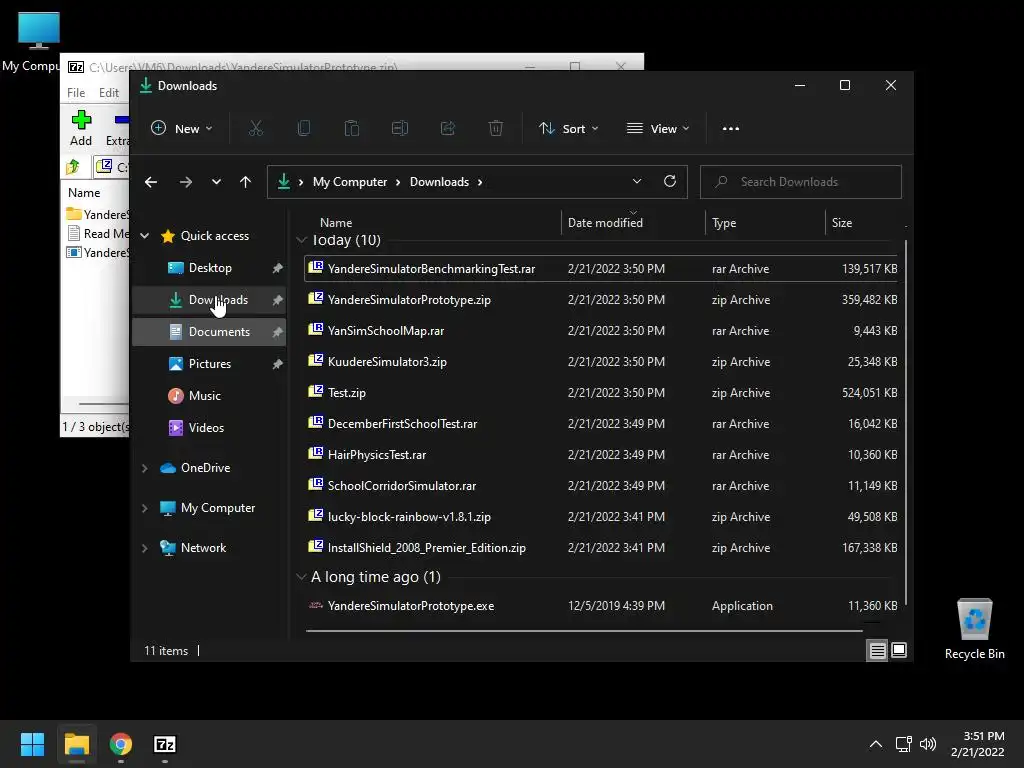Collapse the Today group
The height and width of the screenshot is (768, 1024).
[301, 240]
